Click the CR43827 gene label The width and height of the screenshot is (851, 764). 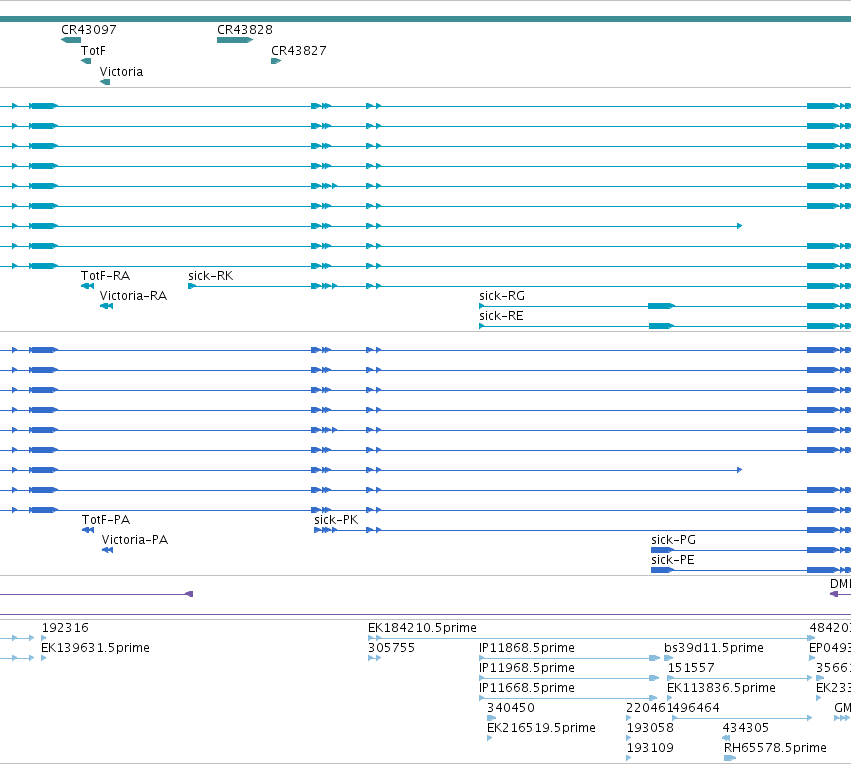pos(299,51)
